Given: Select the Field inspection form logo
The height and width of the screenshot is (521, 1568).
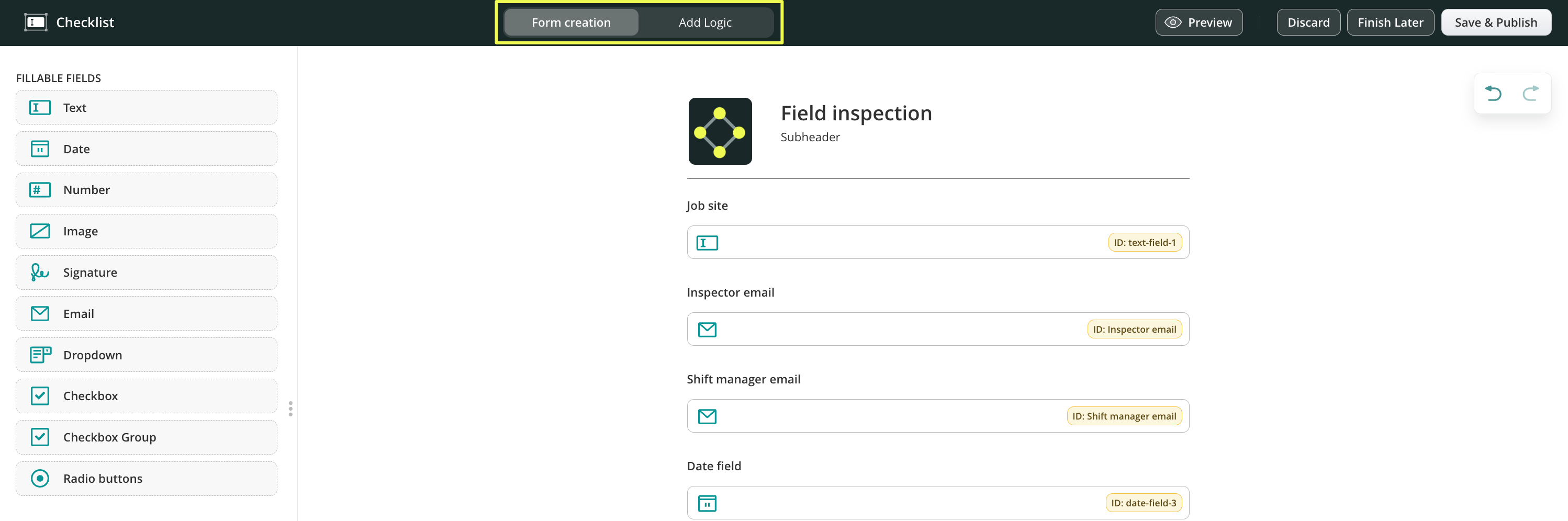Looking at the screenshot, I should point(720,131).
